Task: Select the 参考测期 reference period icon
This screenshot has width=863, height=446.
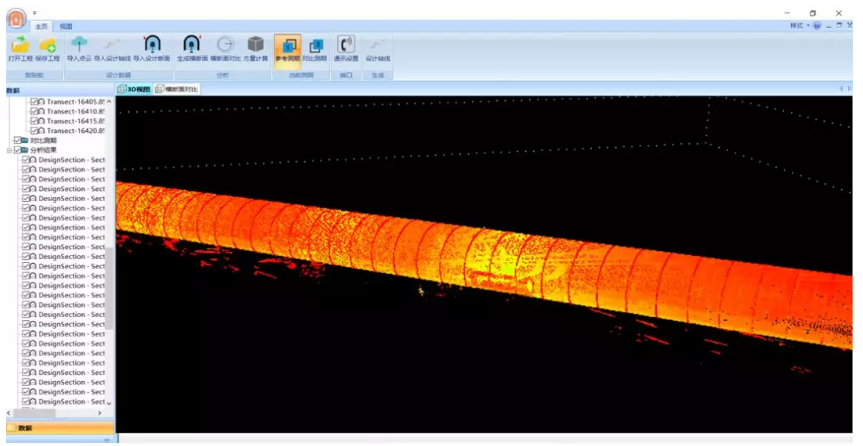Action: (287, 46)
